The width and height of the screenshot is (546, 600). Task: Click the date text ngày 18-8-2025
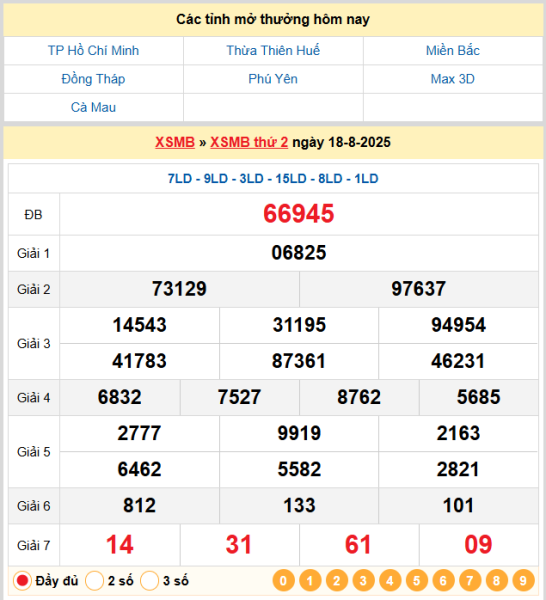(341, 142)
